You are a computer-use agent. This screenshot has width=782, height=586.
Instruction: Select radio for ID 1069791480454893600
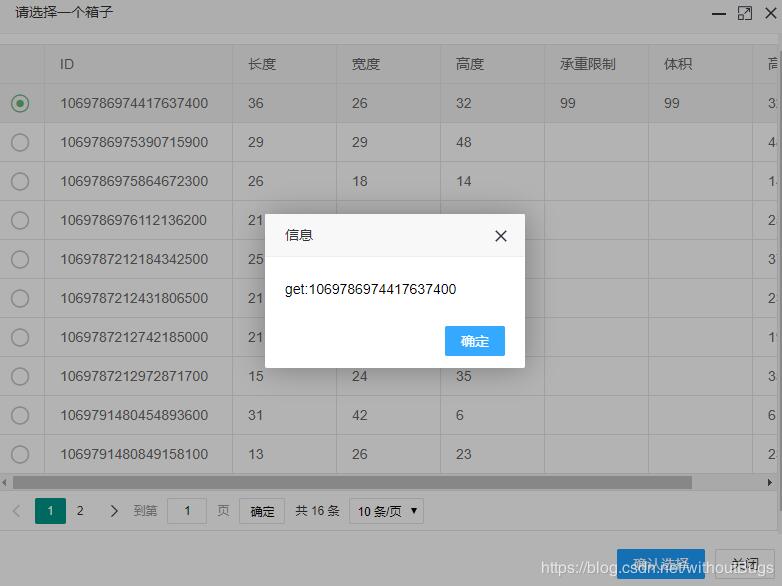20,415
